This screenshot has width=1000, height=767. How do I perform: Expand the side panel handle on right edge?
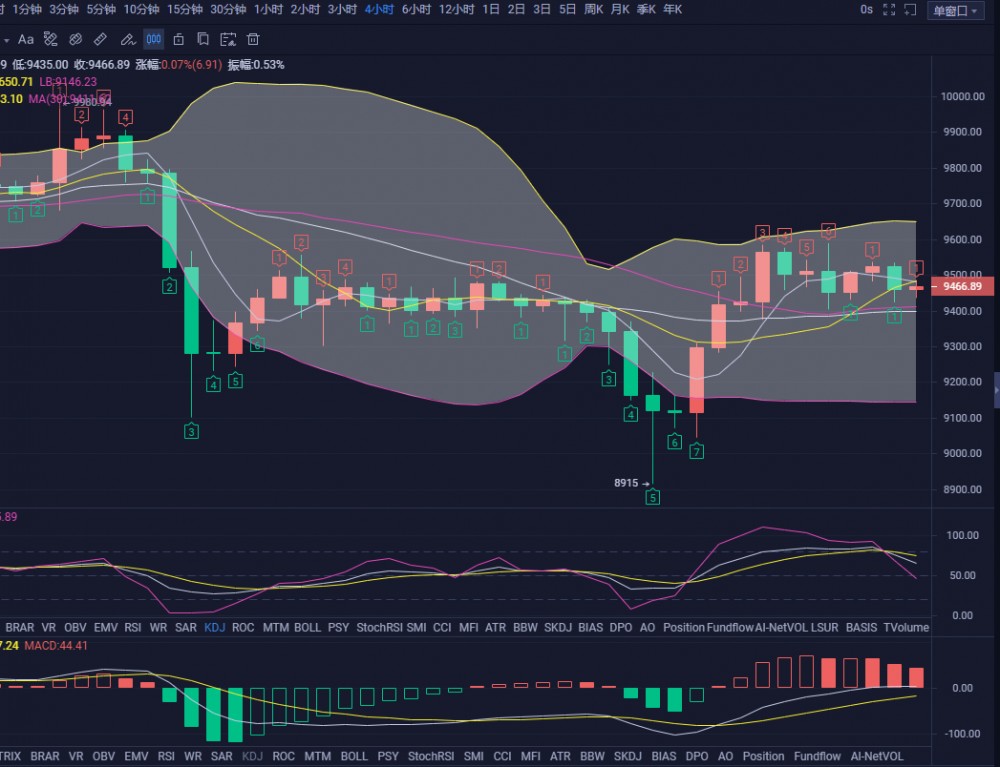[995, 390]
